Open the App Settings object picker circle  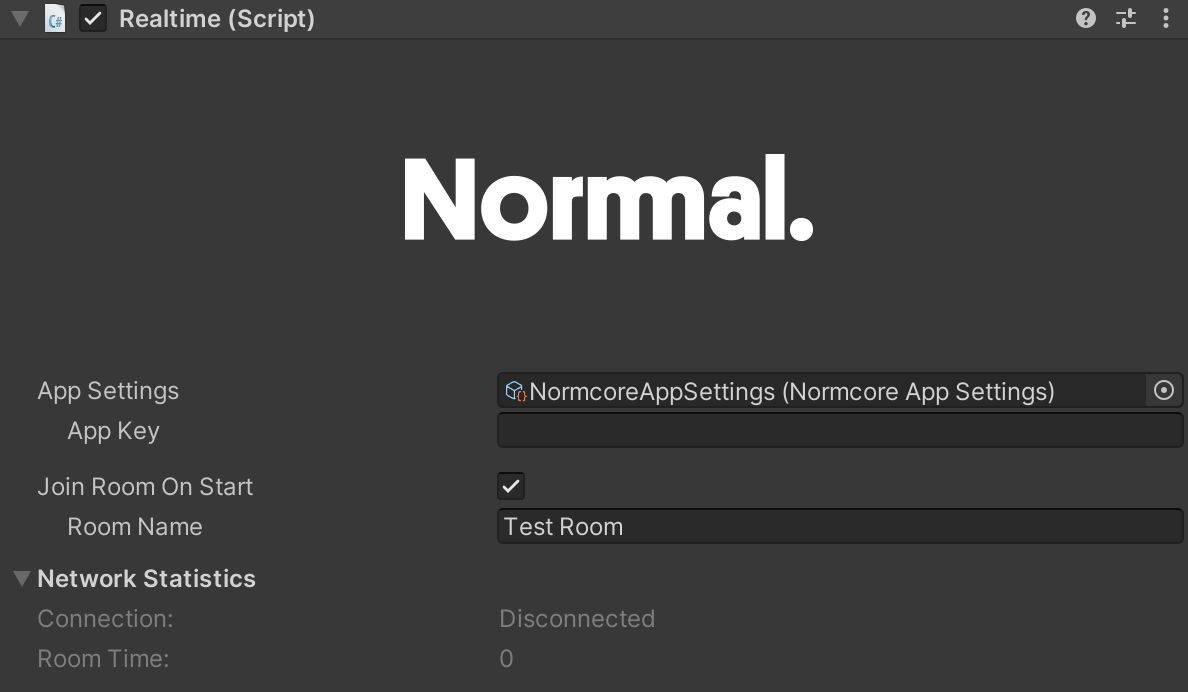(x=1164, y=390)
